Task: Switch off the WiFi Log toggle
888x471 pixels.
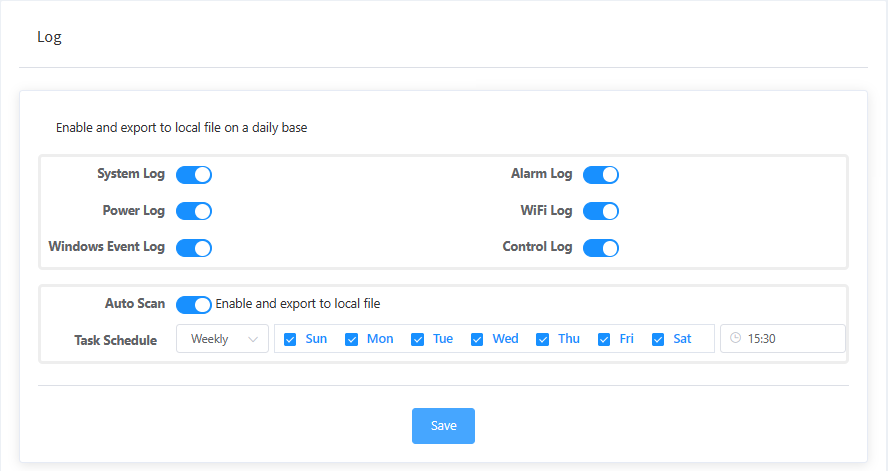Action: click(601, 211)
